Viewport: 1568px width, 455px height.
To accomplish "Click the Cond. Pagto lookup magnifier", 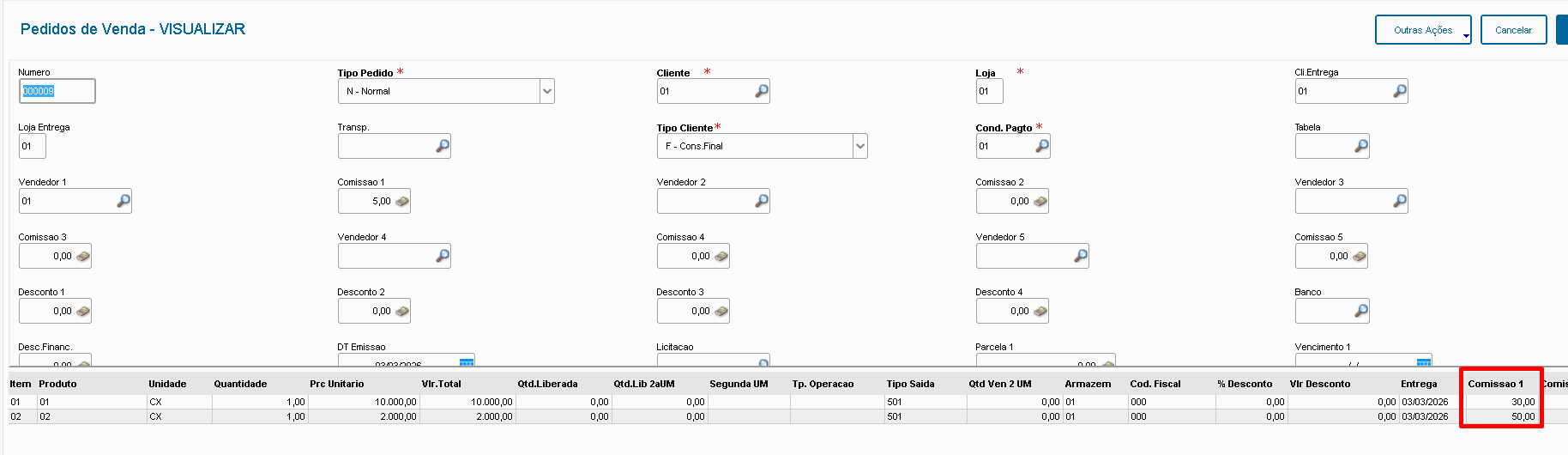I will click(x=1041, y=146).
